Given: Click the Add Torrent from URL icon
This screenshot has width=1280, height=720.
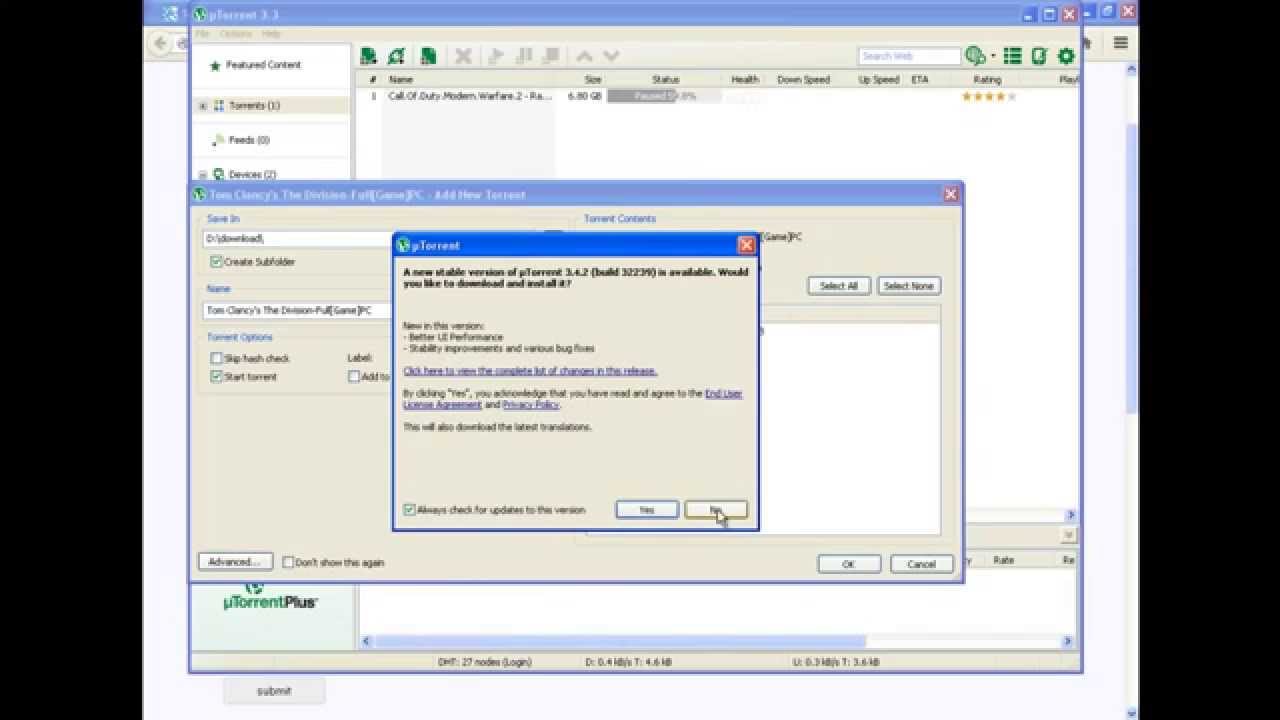Looking at the screenshot, I should (x=397, y=56).
